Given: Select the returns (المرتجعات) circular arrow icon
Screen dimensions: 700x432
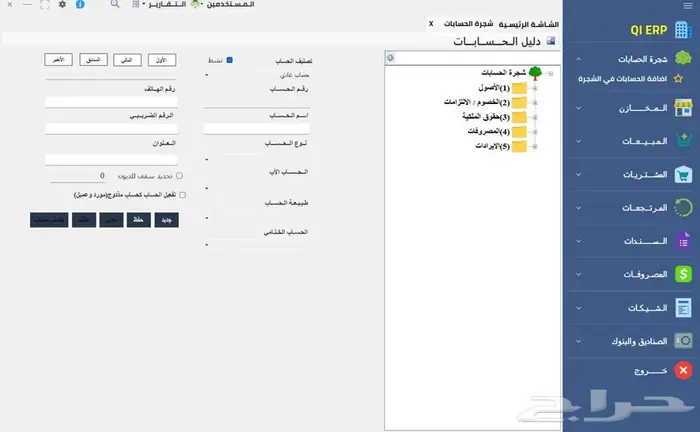Looking at the screenshot, I should coord(684,207).
